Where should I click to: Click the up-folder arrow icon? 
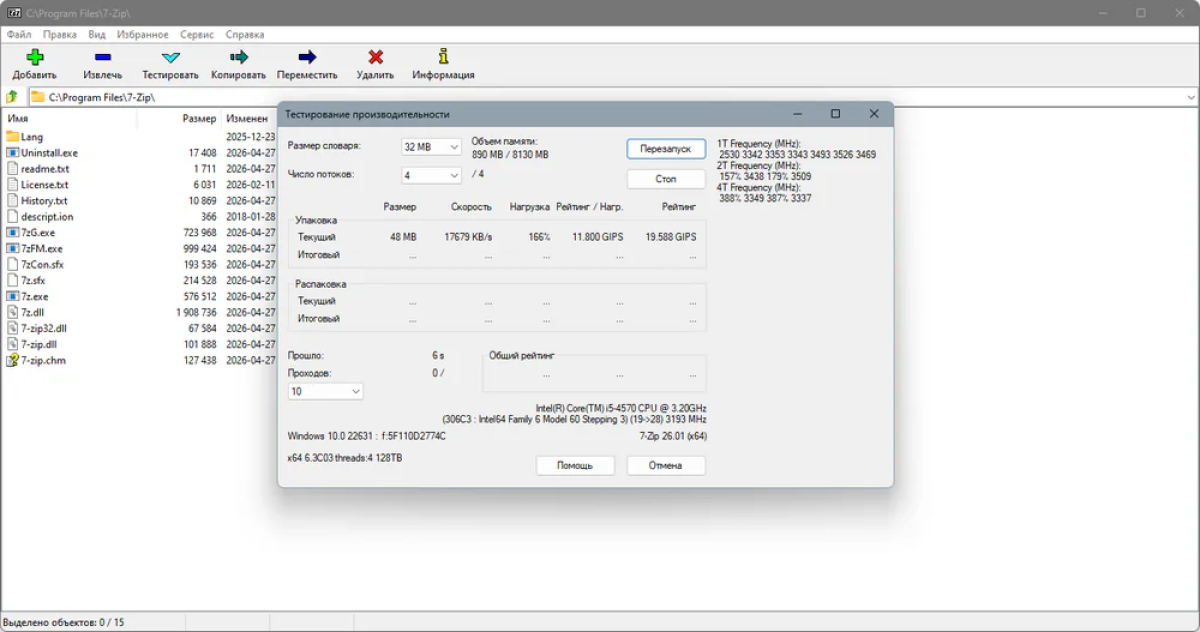point(12,97)
